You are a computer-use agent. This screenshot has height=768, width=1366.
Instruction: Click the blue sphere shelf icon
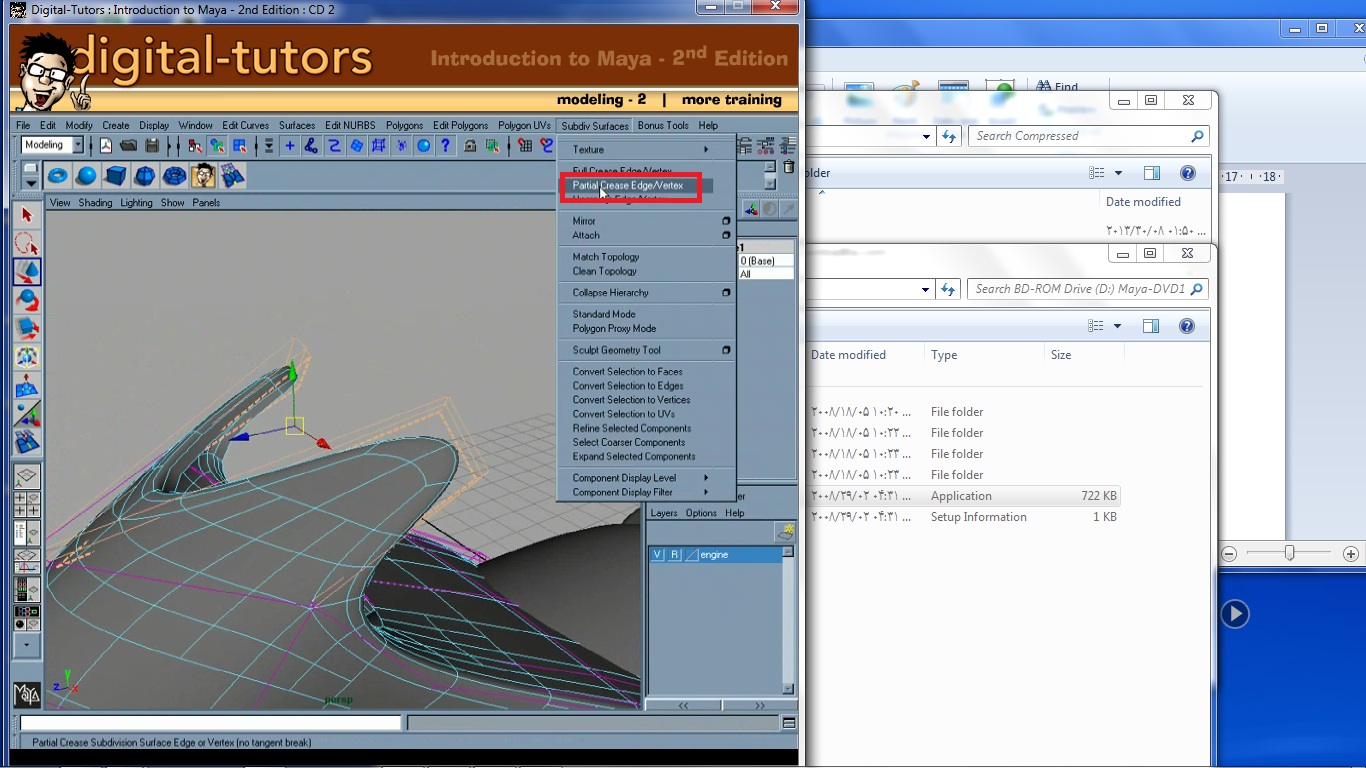(x=86, y=176)
